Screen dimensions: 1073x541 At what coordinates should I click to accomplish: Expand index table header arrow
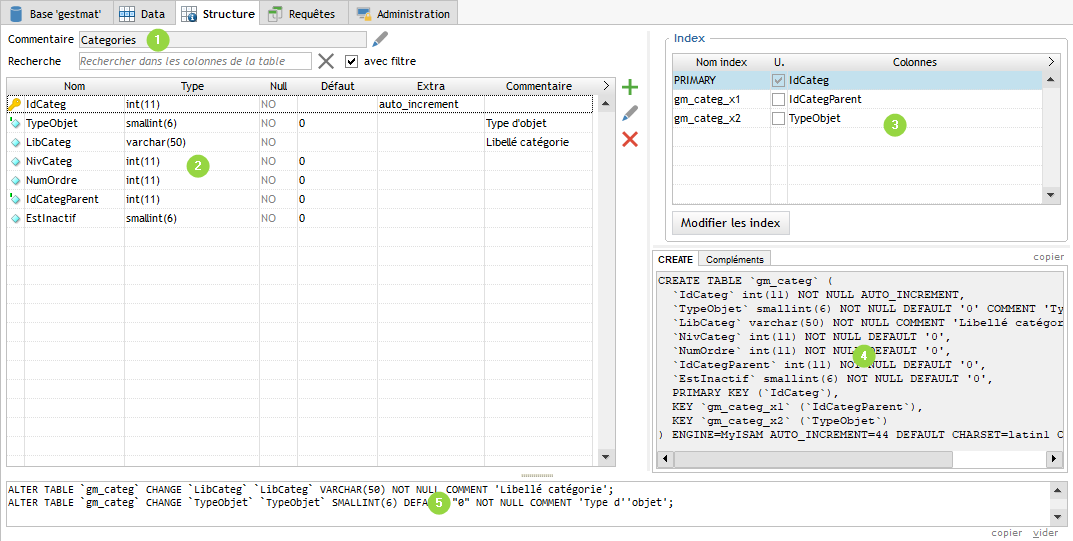[1051, 62]
